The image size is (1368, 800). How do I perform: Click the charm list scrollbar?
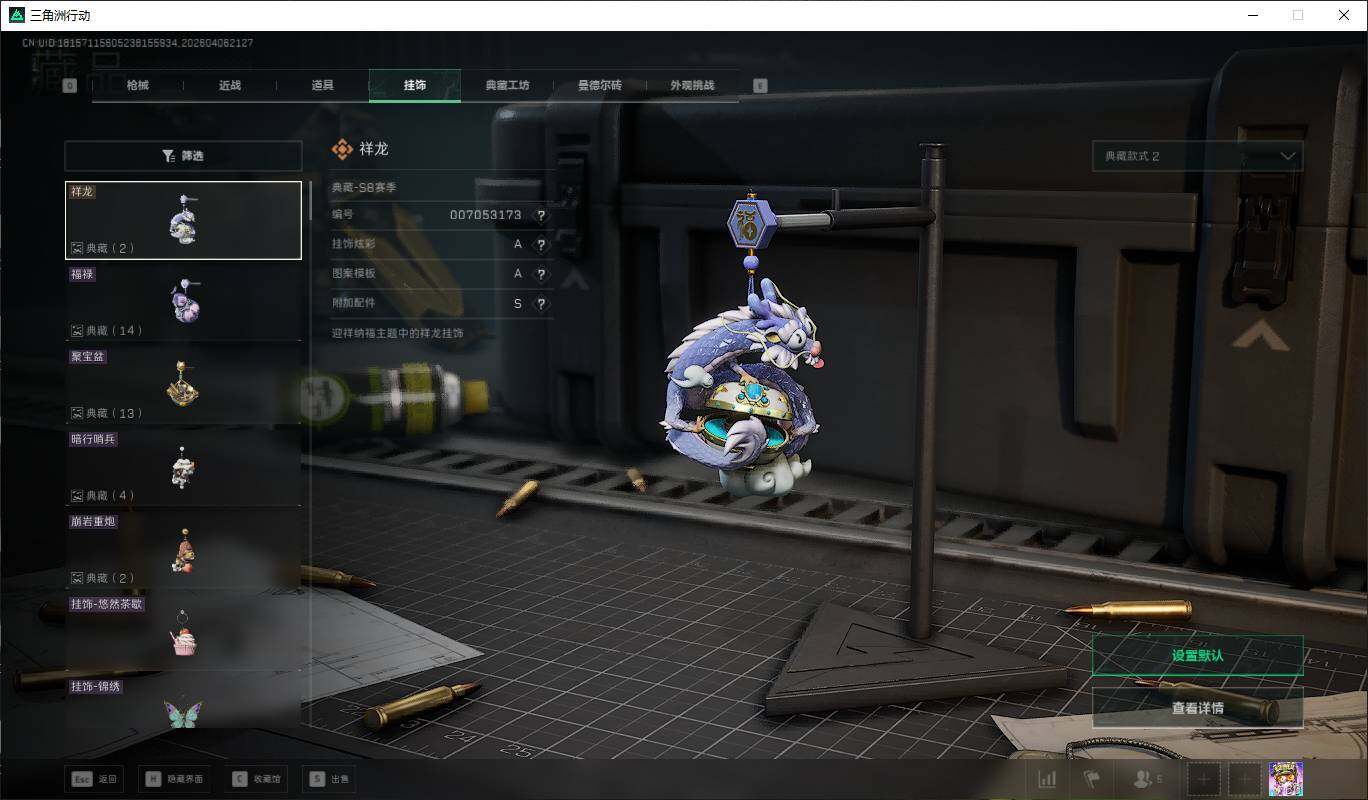click(x=310, y=200)
